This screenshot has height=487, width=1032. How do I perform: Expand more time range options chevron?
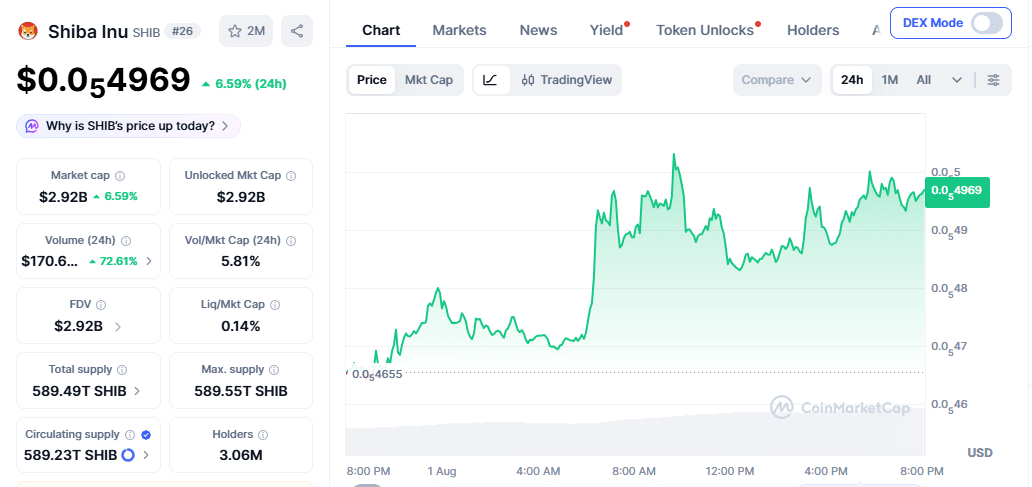(x=957, y=80)
